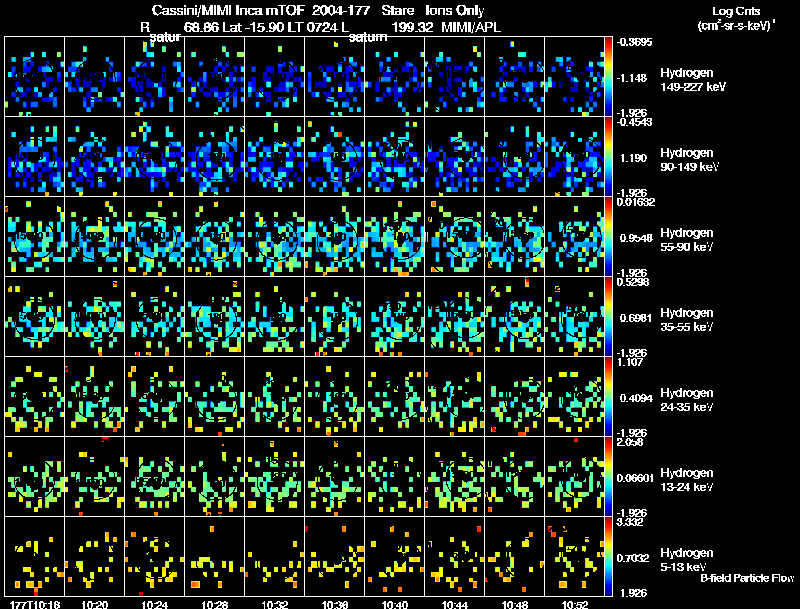Click the colorbar value '0.06601'
Image resolution: width=800 pixels, height=609 pixels.
(635, 478)
